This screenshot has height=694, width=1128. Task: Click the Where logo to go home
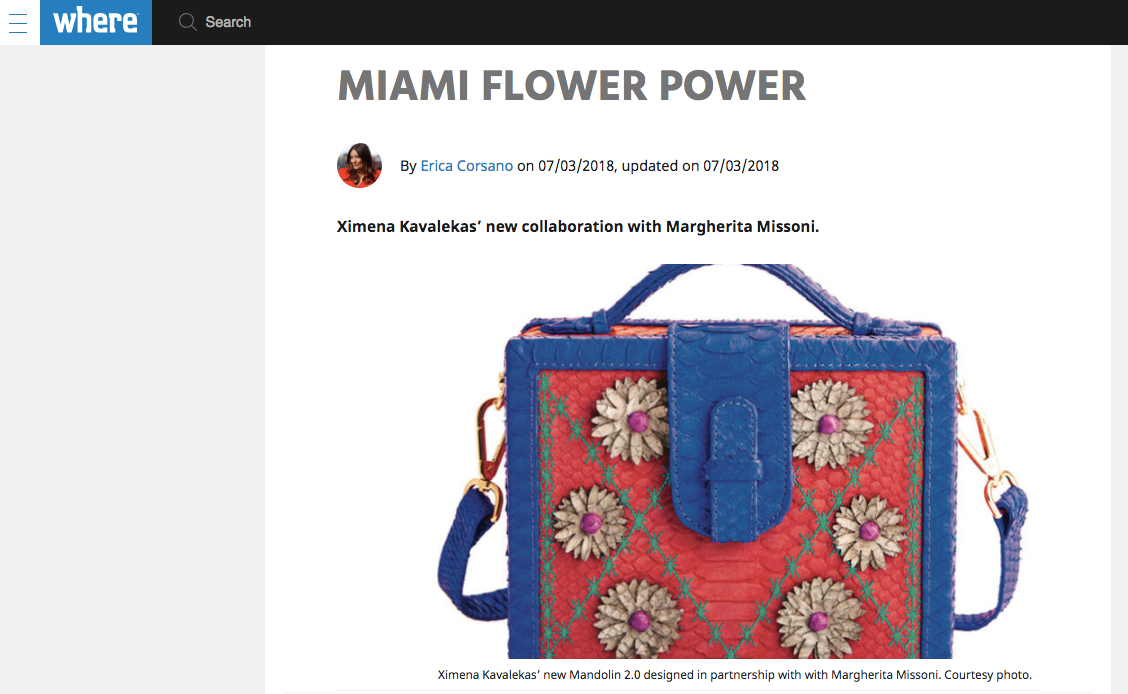(96, 22)
